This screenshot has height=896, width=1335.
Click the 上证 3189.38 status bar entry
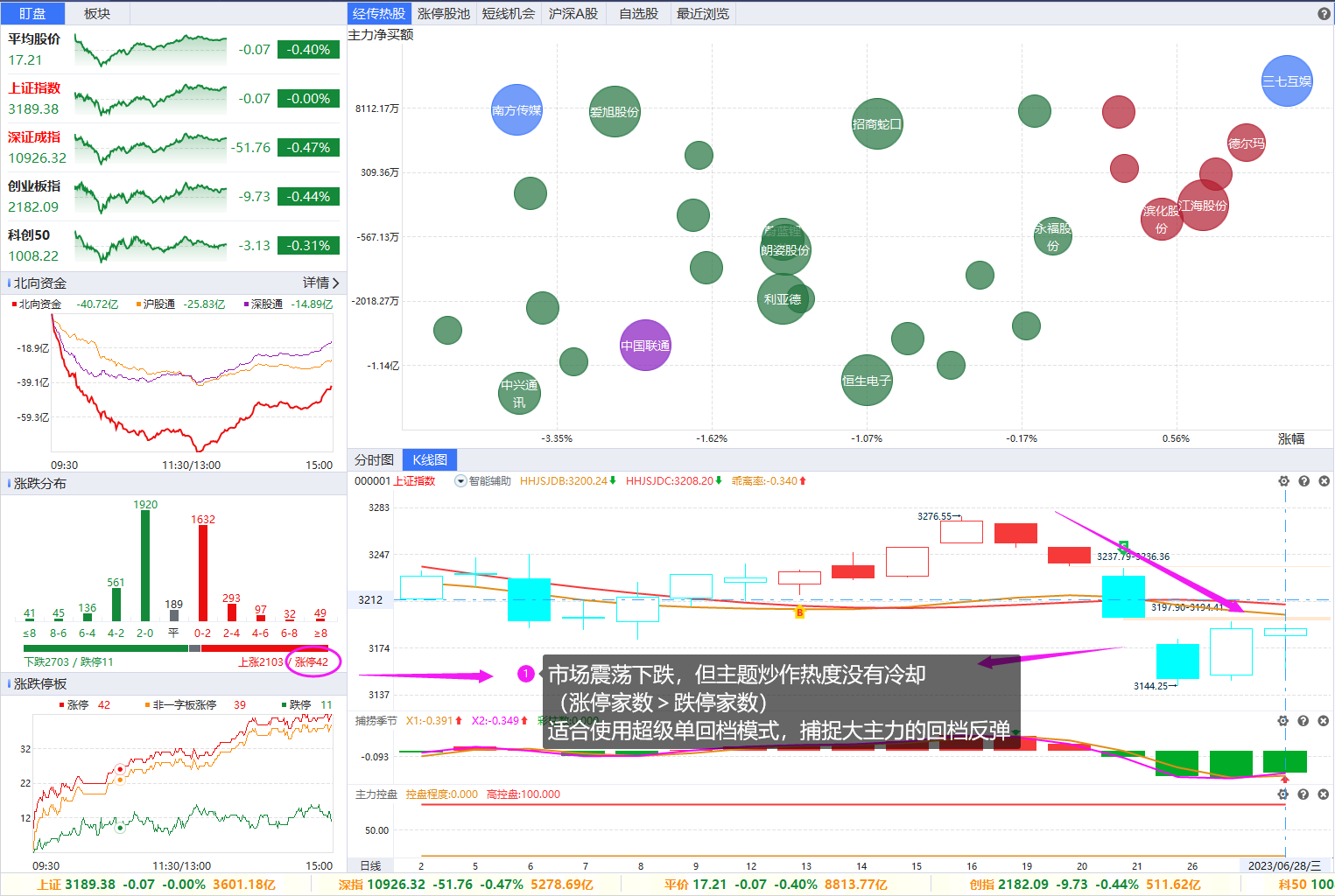(156, 885)
